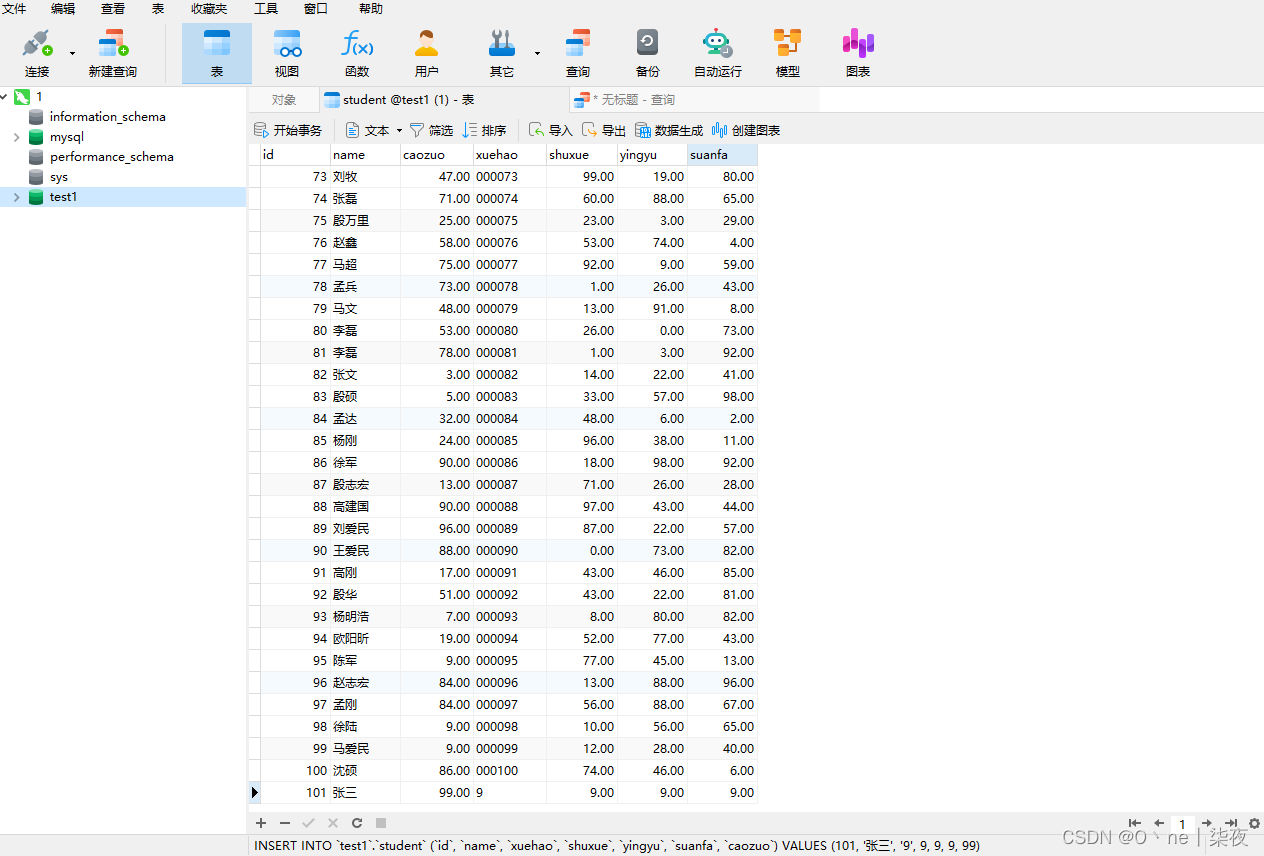Open the 工具 menu

(265, 9)
